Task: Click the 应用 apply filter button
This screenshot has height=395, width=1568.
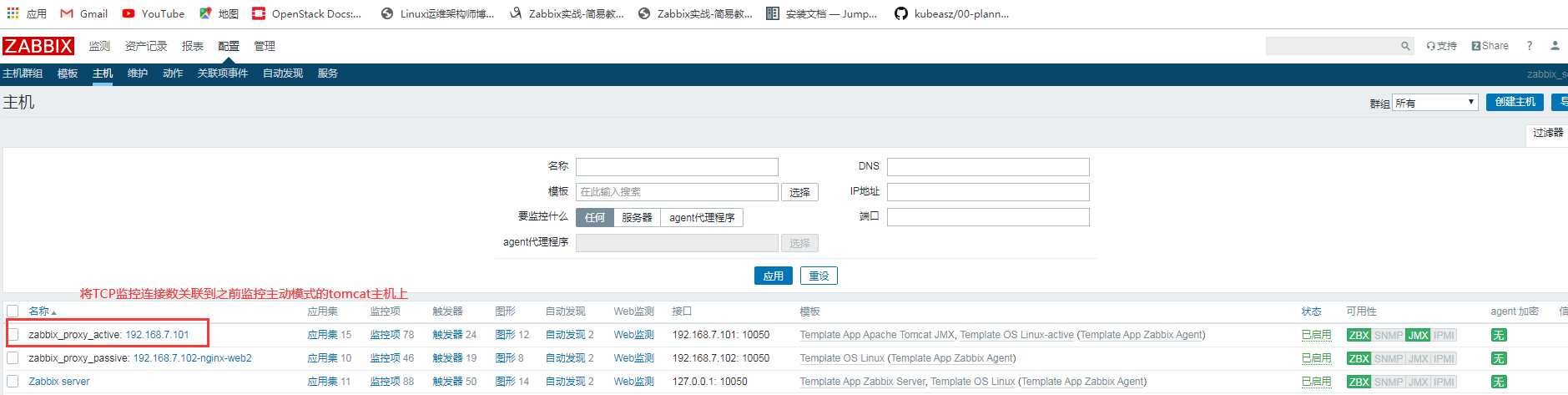Action: click(x=774, y=276)
